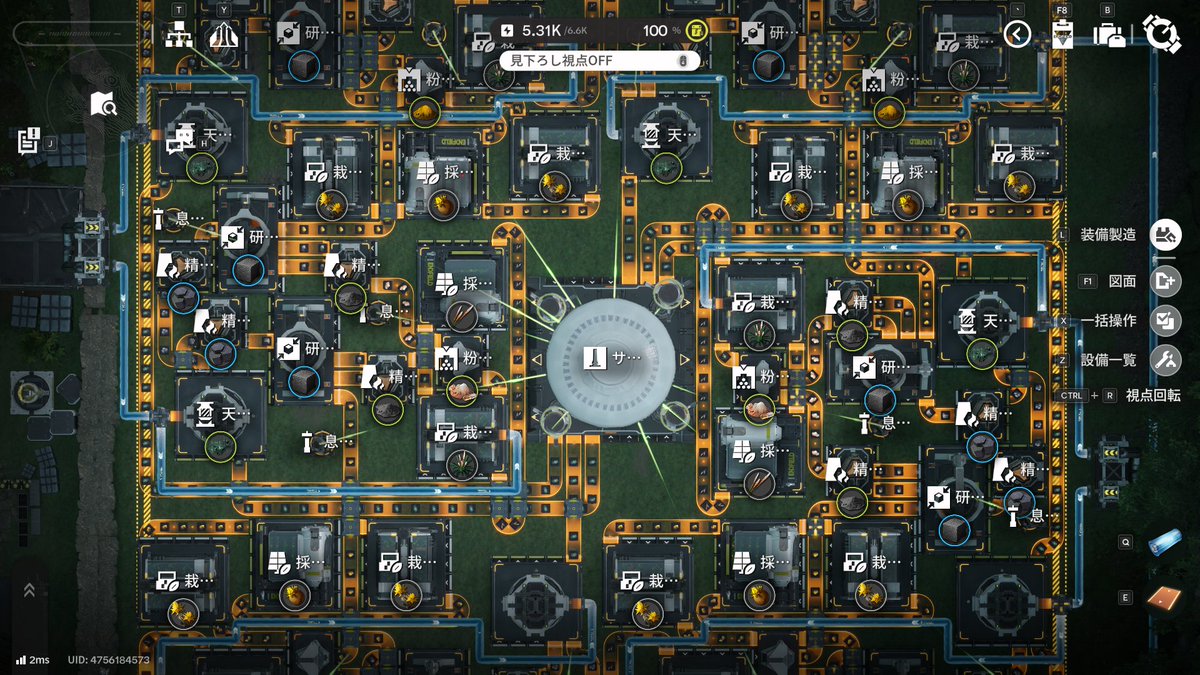This screenshot has width=1200, height=675.
Task: Expand the double-chevron panel at bottom left
Action: (x=29, y=590)
